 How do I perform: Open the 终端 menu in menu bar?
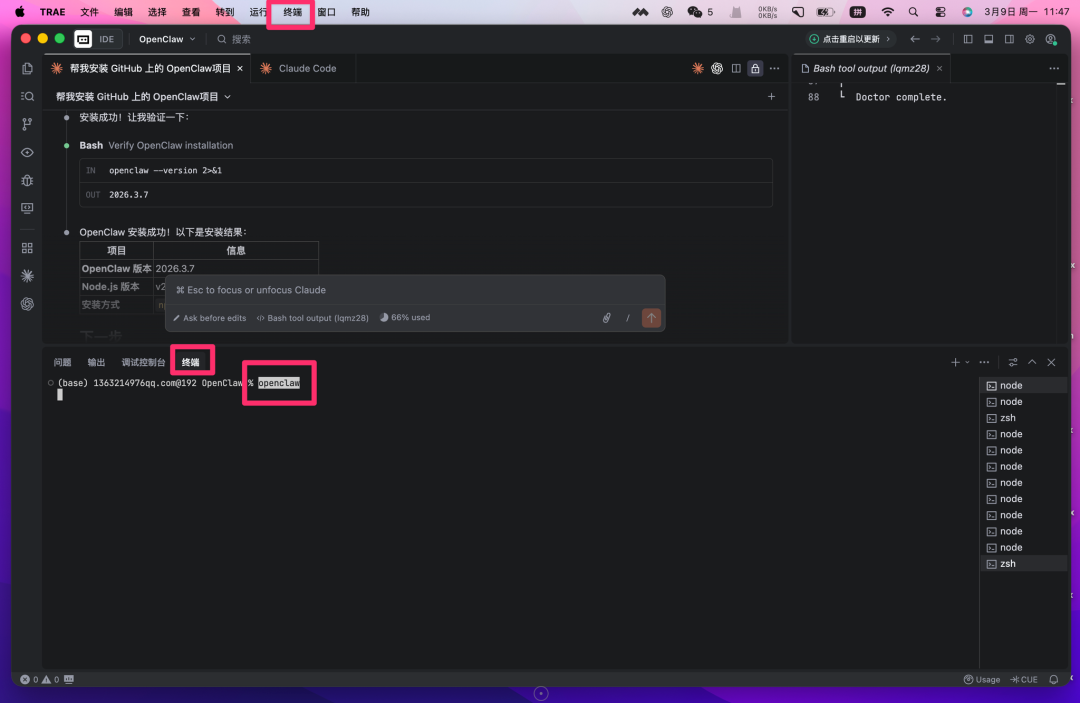point(292,12)
